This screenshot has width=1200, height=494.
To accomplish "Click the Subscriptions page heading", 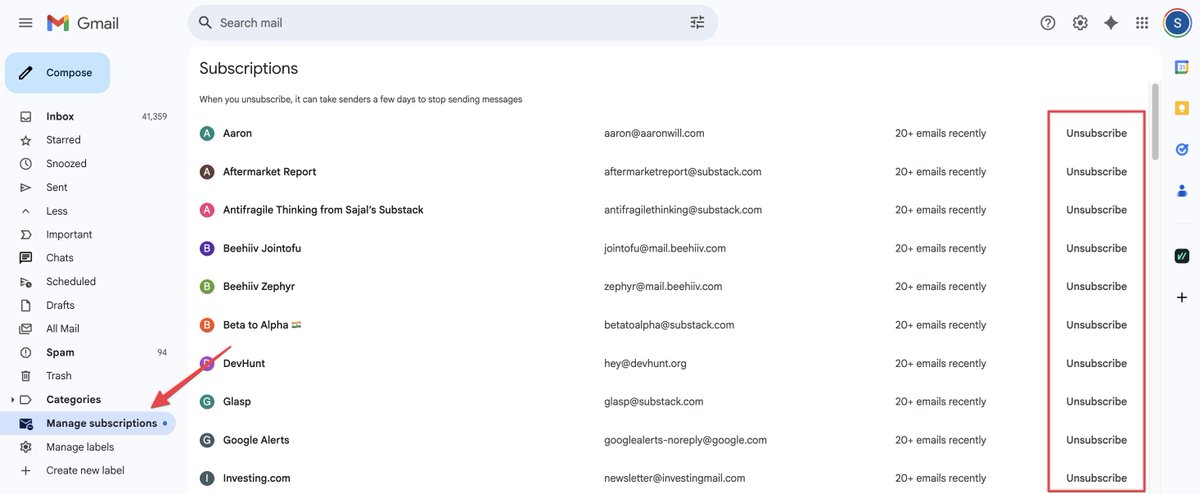I will [249, 68].
